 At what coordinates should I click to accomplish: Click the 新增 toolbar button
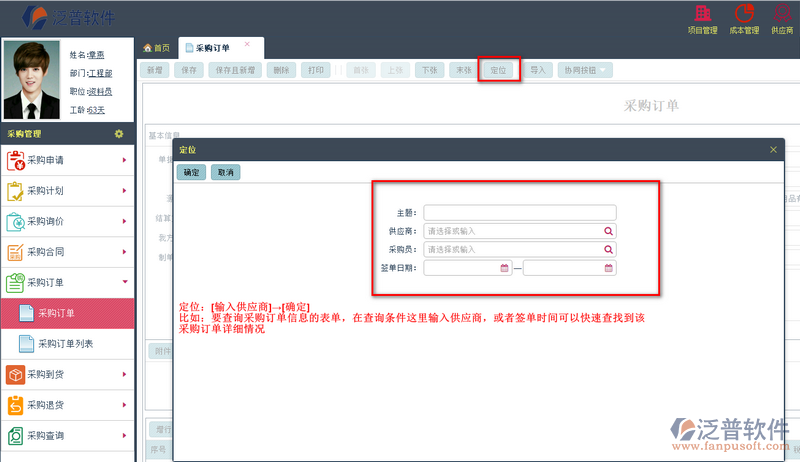155,70
